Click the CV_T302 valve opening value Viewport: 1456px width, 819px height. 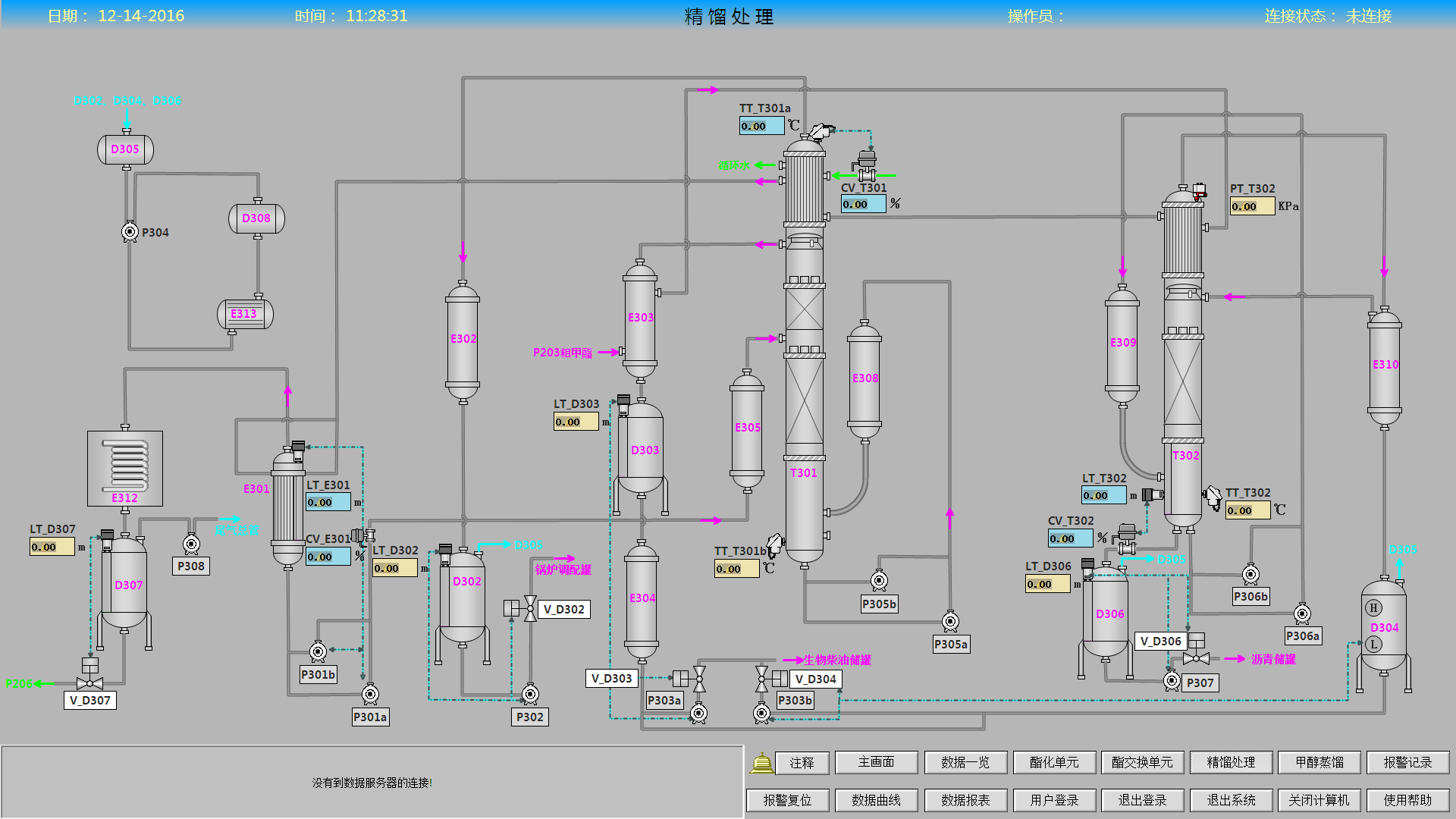pos(1070,538)
